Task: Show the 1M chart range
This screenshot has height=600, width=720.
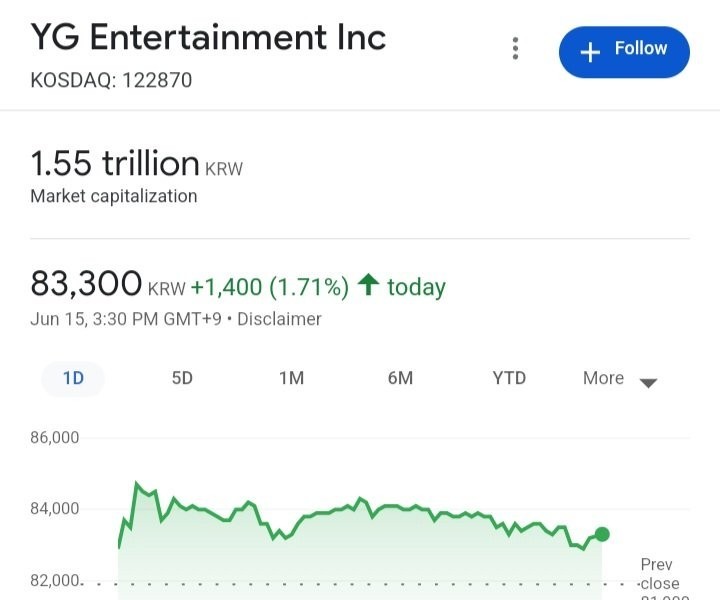Action: [x=291, y=378]
